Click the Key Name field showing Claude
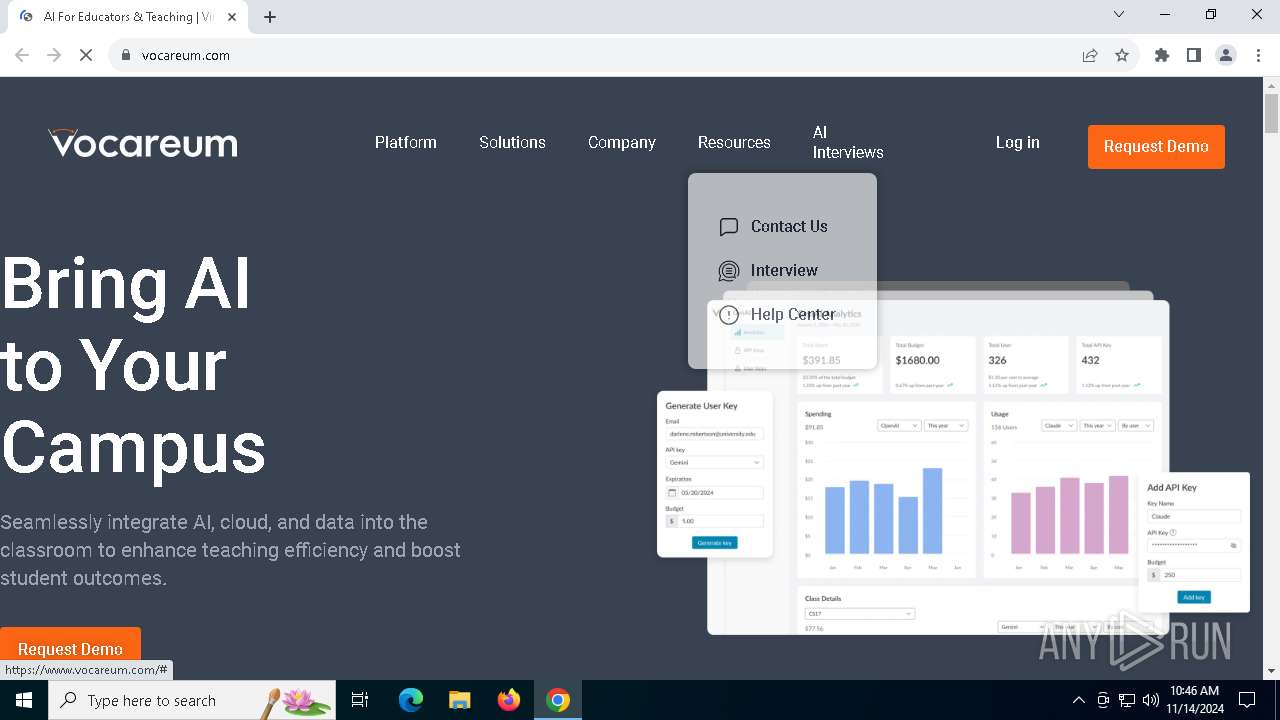 (x=1194, y=516)
